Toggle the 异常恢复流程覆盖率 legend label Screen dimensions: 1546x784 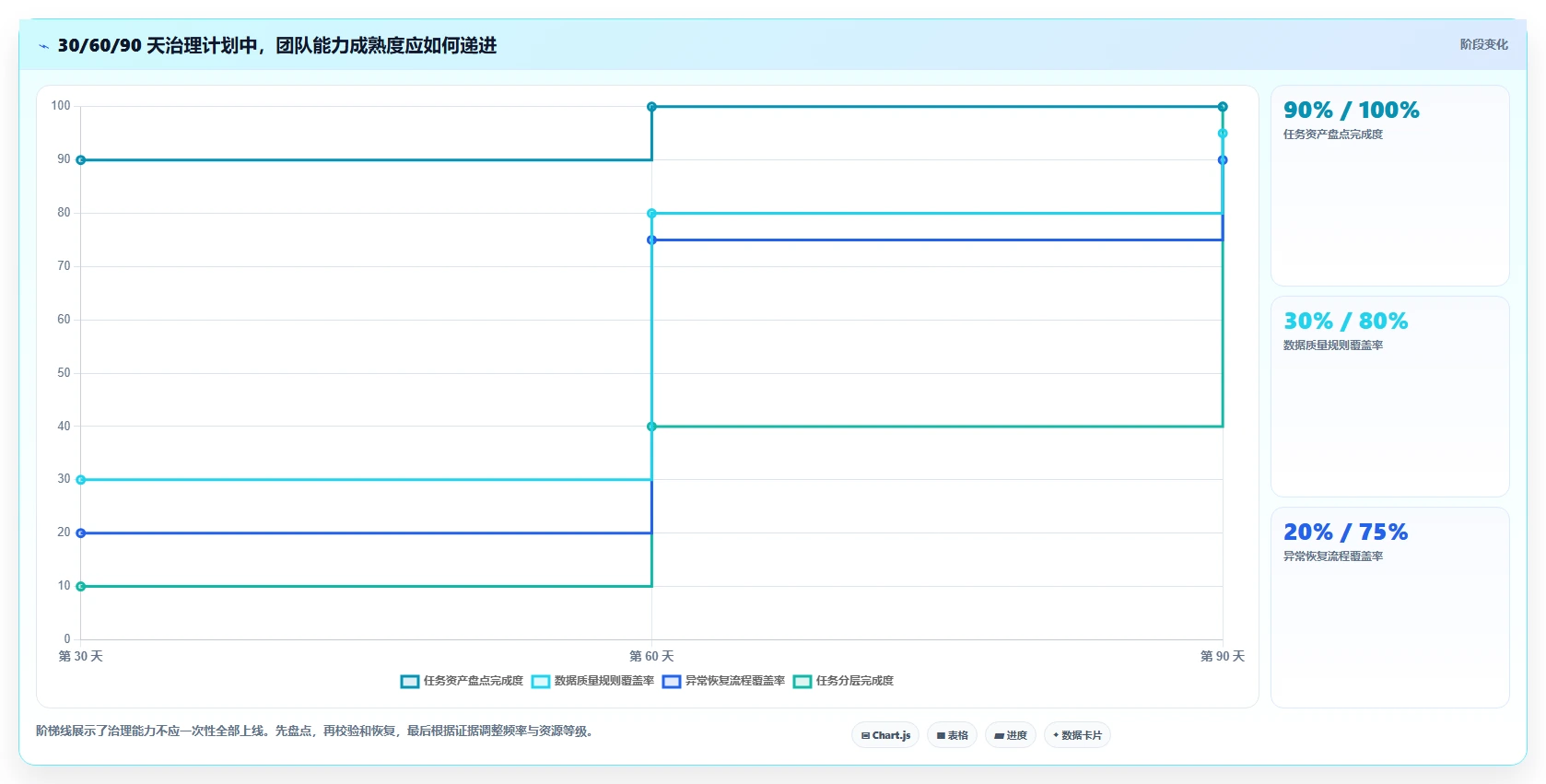[x=735, y=681]
